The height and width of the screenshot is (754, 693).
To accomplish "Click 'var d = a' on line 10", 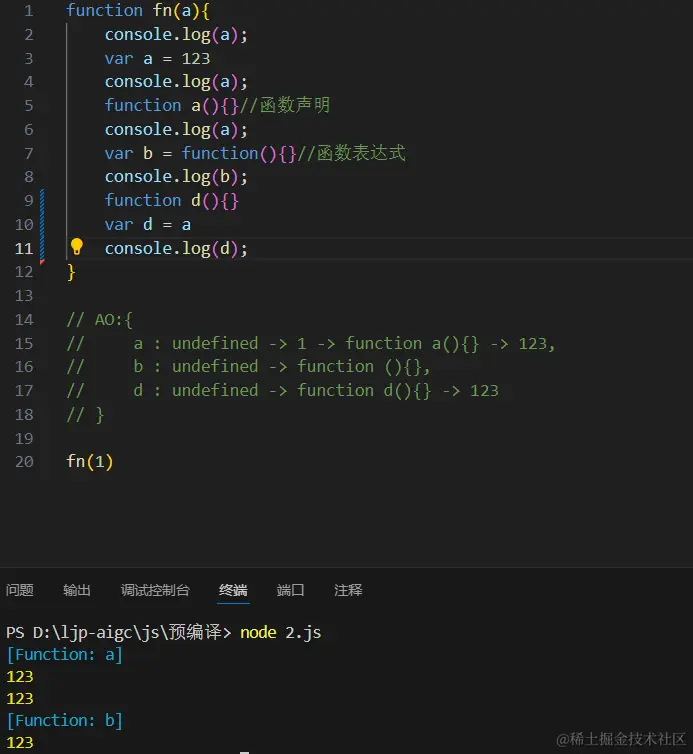I will click(x=148, y=225).
